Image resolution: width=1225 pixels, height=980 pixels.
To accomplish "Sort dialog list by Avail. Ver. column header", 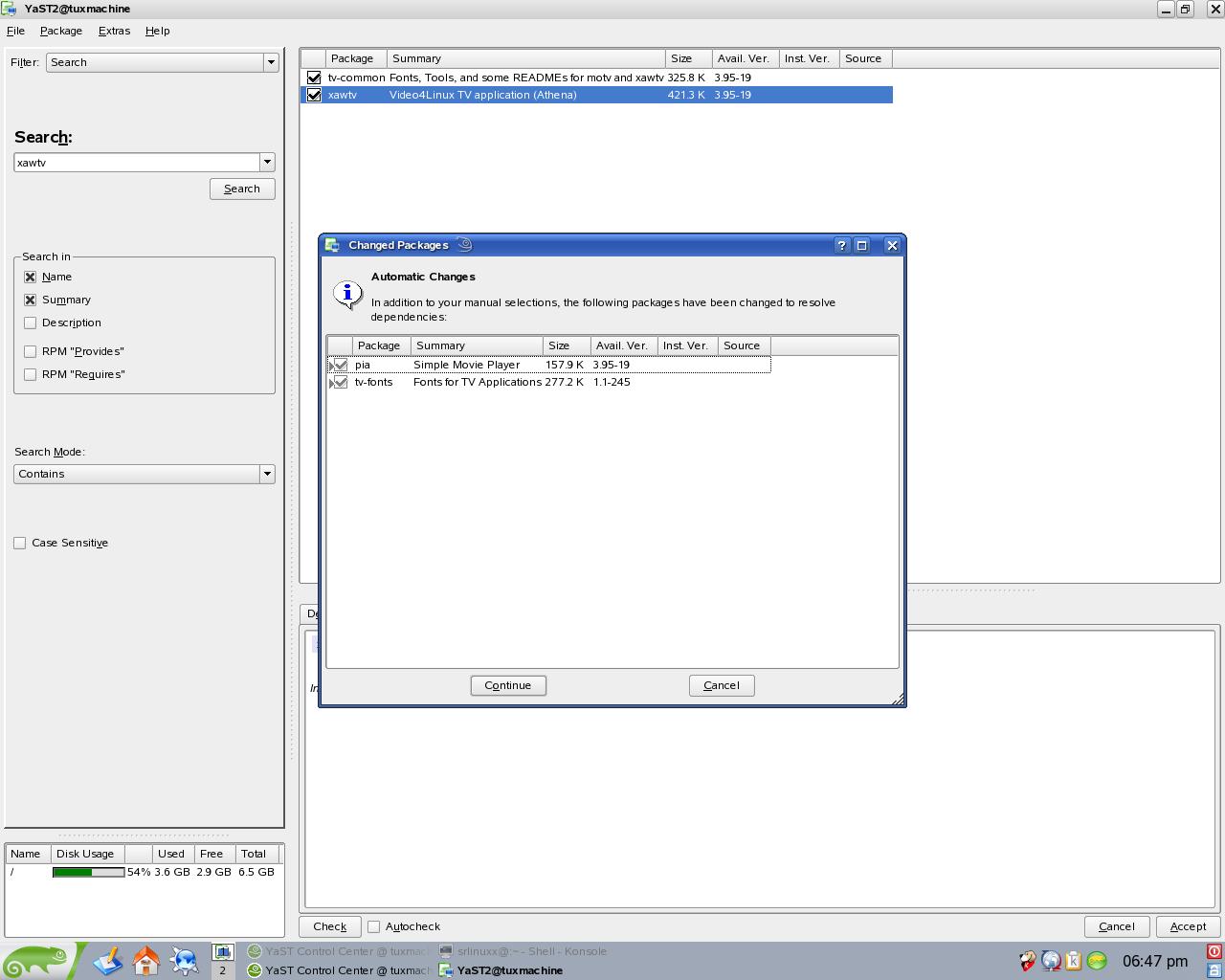I will pyautogui.click(x=624, y=345).
